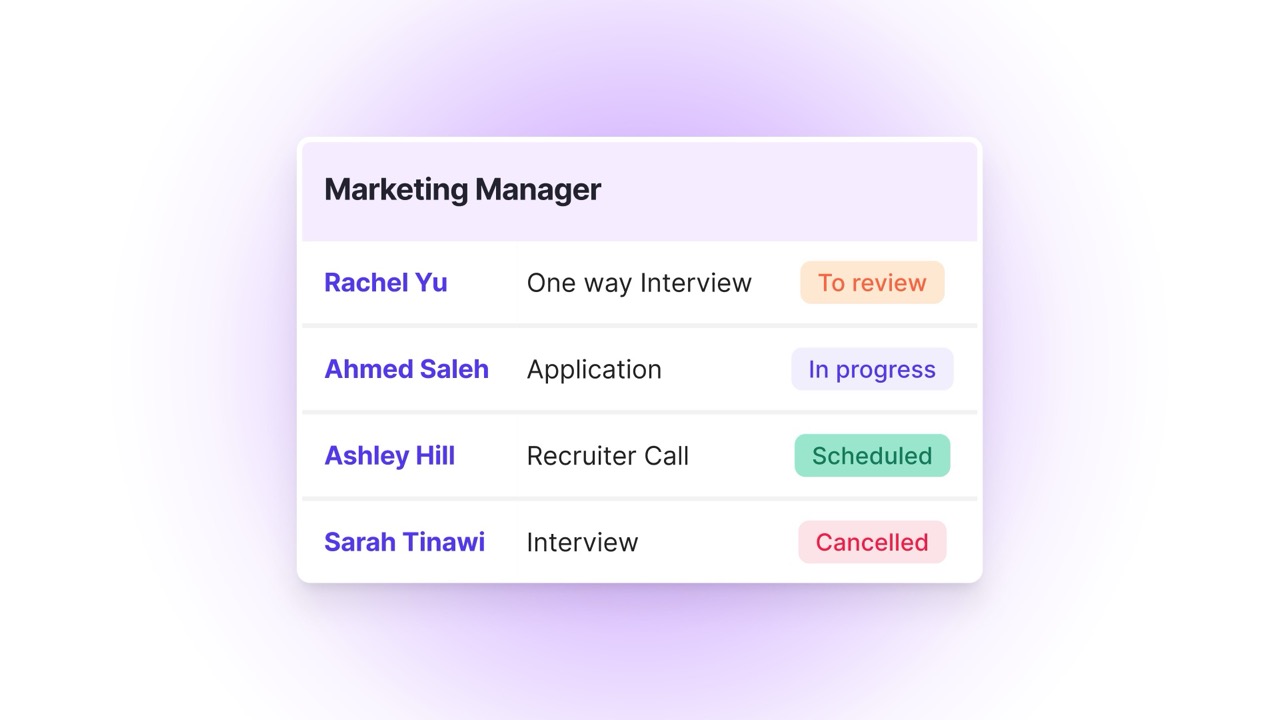This screenshot has height=720, width=1280.
Task: Click the 'Scheduled' status badge
Action: click(x=871, y=455)
